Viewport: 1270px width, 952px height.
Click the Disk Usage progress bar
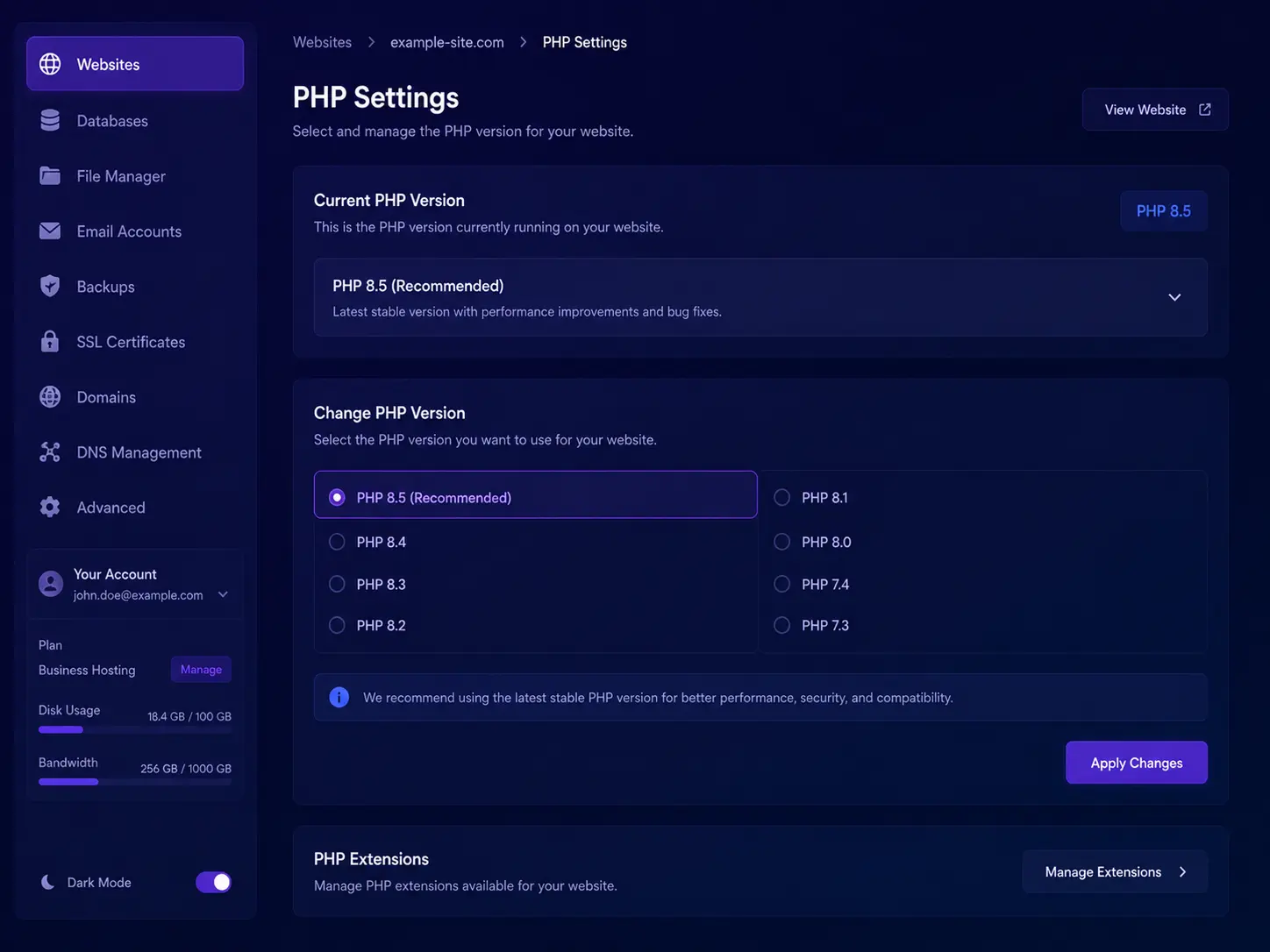coord(135,729)
